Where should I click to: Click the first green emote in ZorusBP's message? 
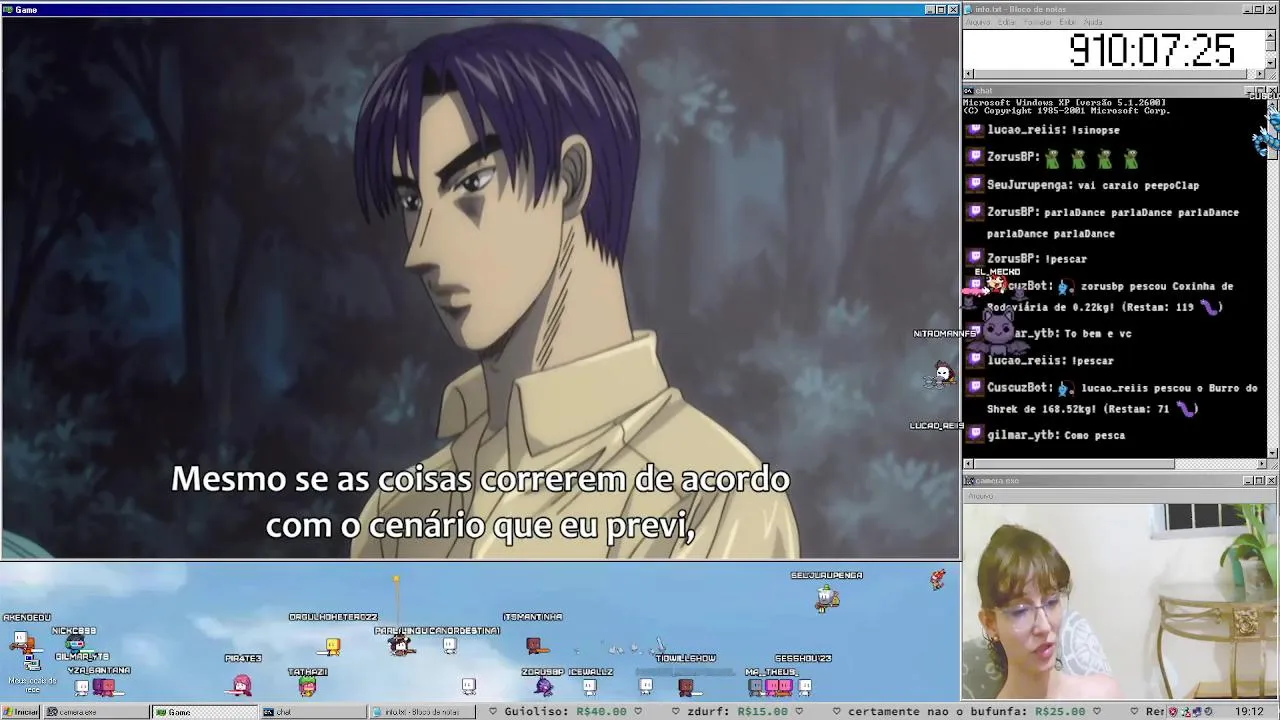tap(1052, 158)
